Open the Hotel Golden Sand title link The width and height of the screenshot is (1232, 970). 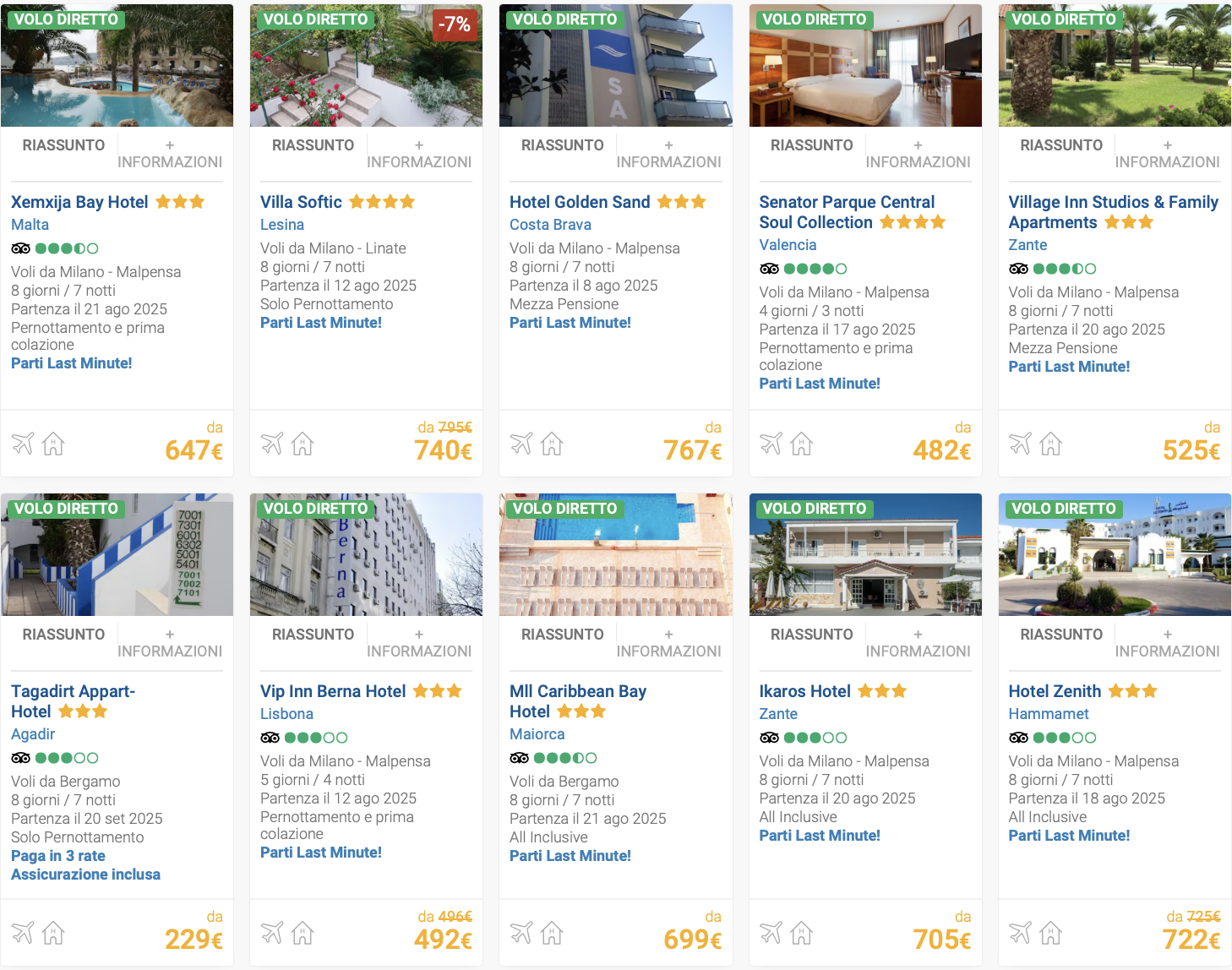[x=580, y=202]
